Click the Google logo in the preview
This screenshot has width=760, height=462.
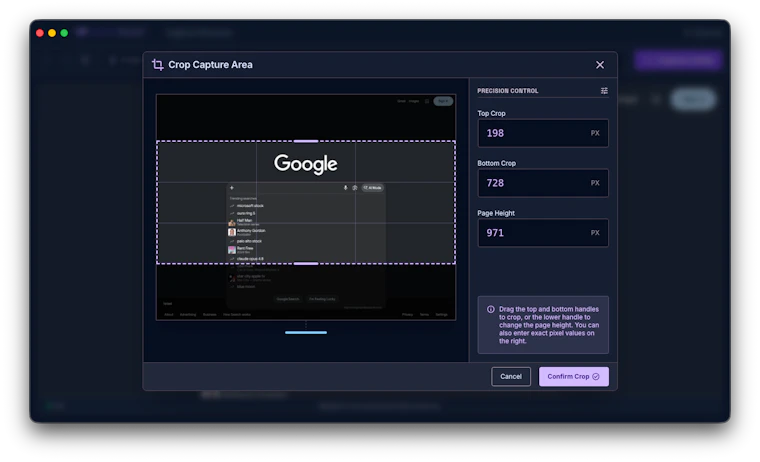305,164
